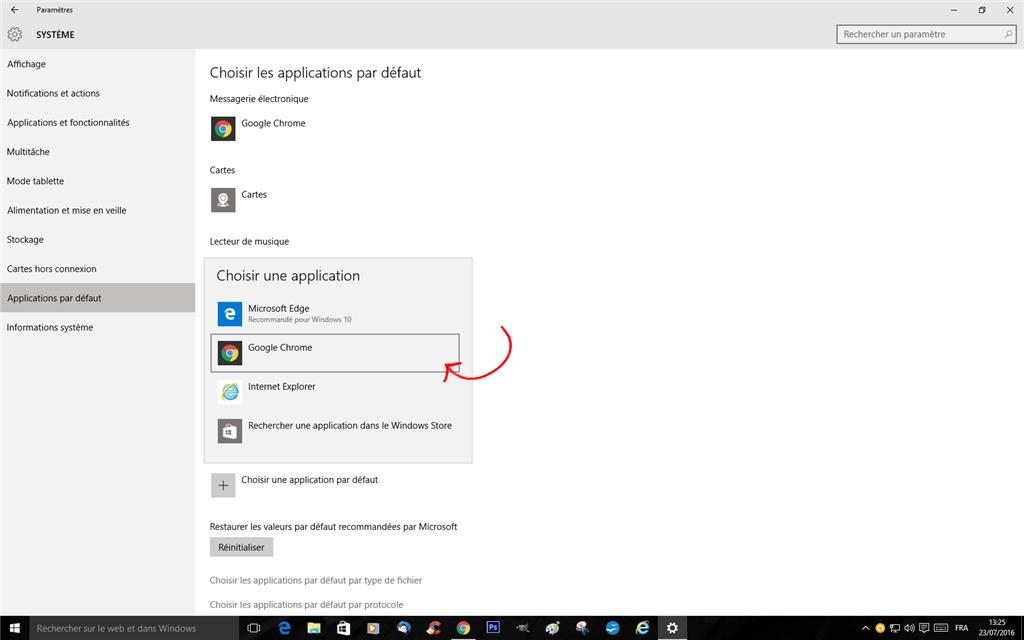Click the Google Chrome label under Messagerie électronique
The image size is (1024, 640).
(x=273, y=123)
